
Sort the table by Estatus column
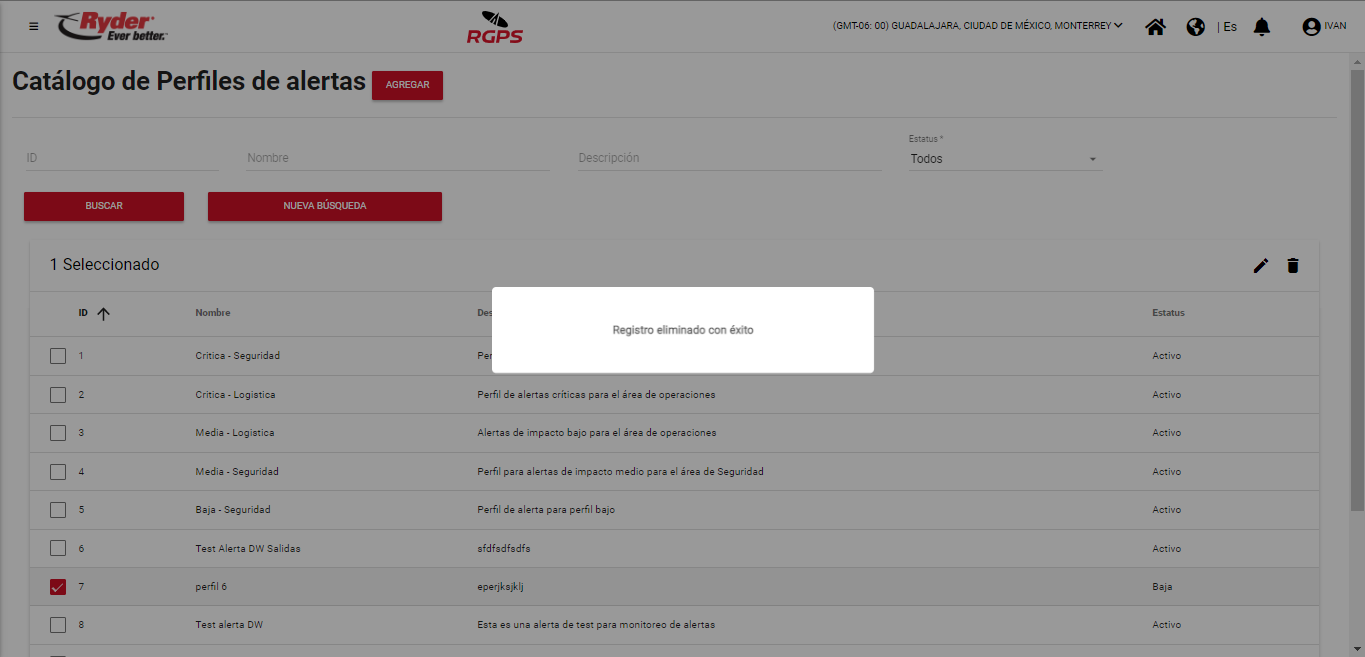point(1168,313)
